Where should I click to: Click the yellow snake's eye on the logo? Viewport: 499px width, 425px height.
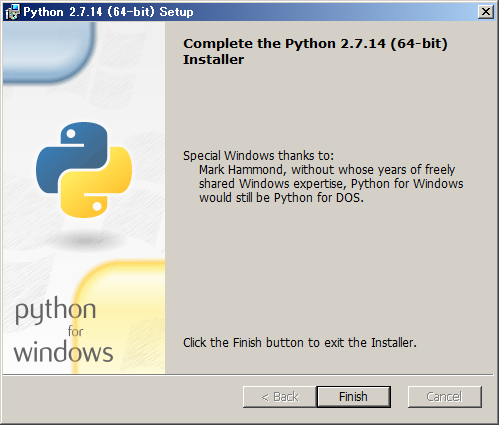coord(97,207)
